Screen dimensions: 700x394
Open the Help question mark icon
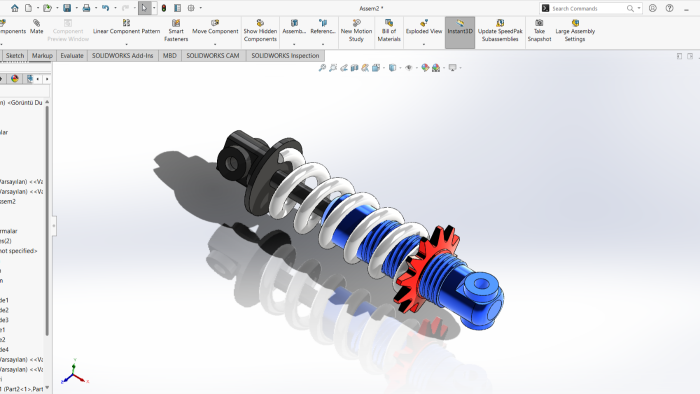(x=669, y=8)
